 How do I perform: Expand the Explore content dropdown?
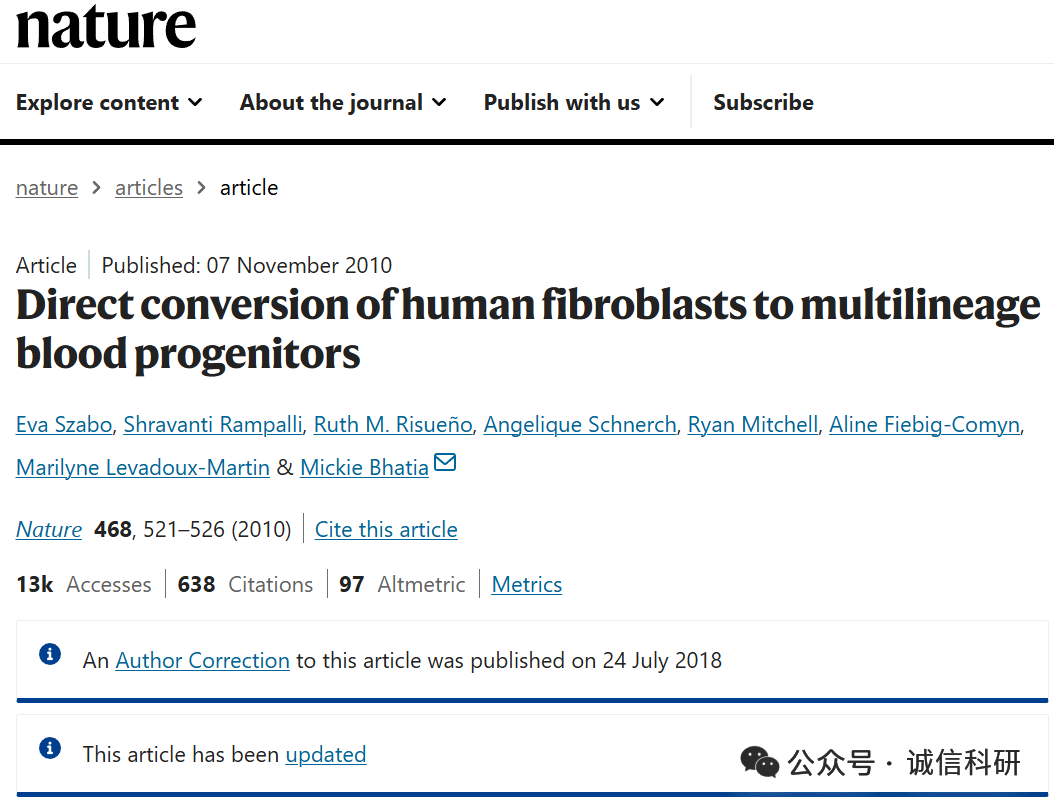pos(109,102)
